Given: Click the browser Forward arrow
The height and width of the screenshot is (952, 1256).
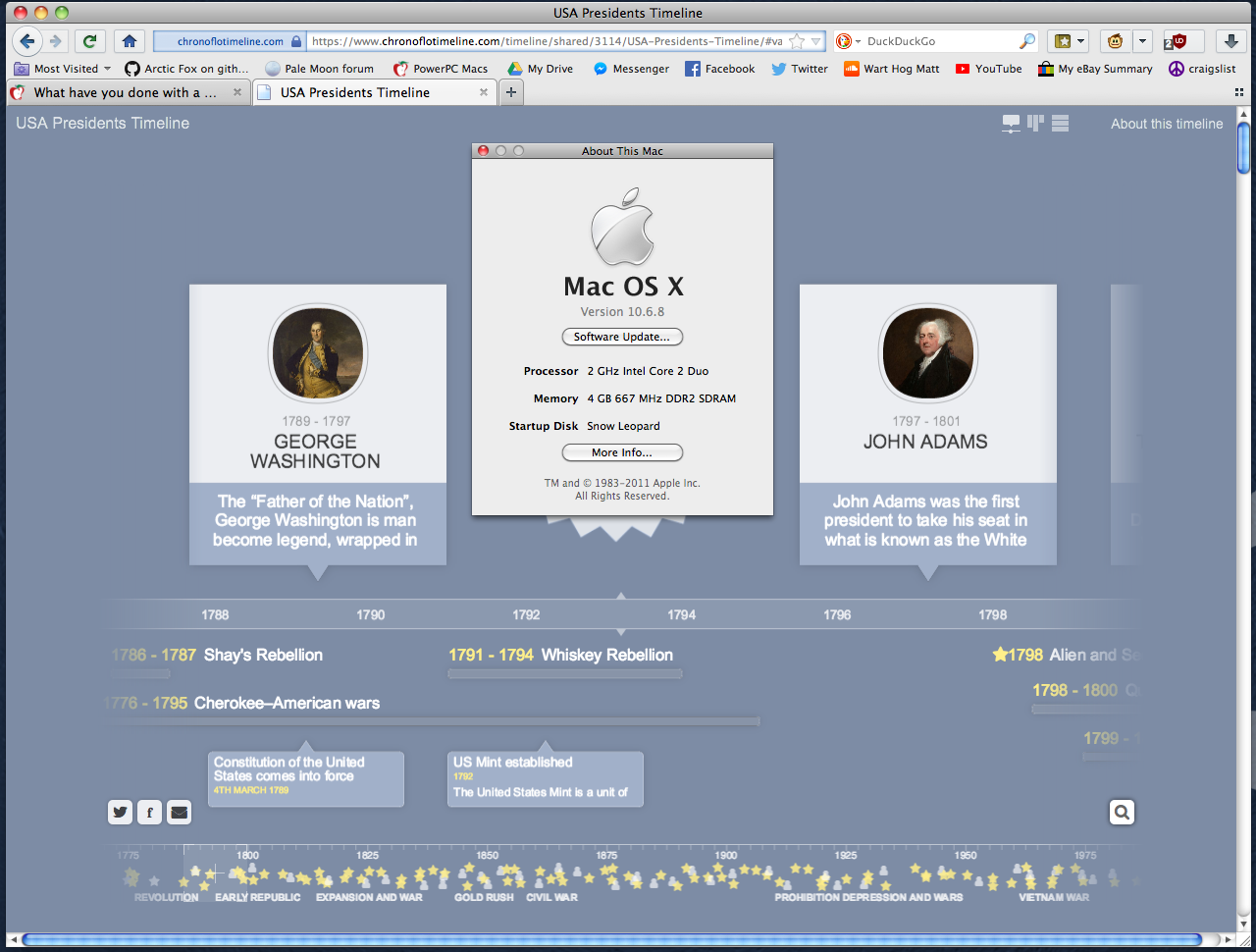Looking at the screenshot, I should point(56,41).
